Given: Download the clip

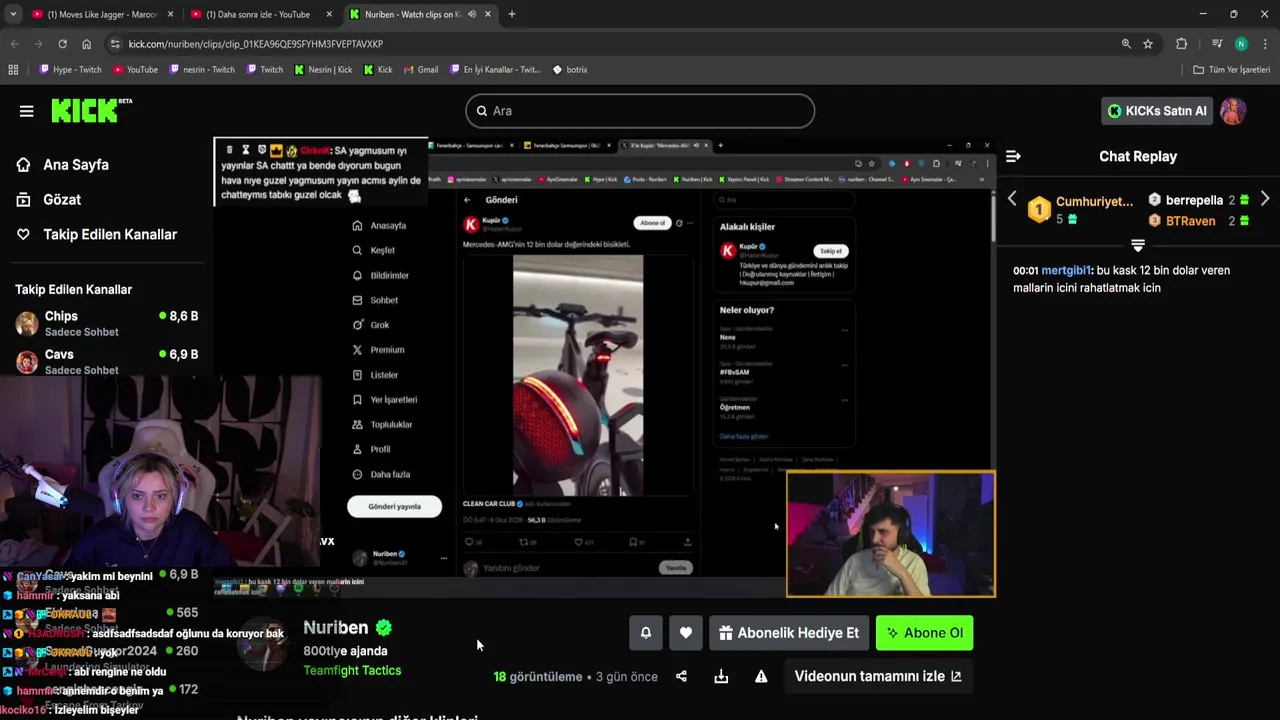Looking at the screenshot, I should [721, 677].
